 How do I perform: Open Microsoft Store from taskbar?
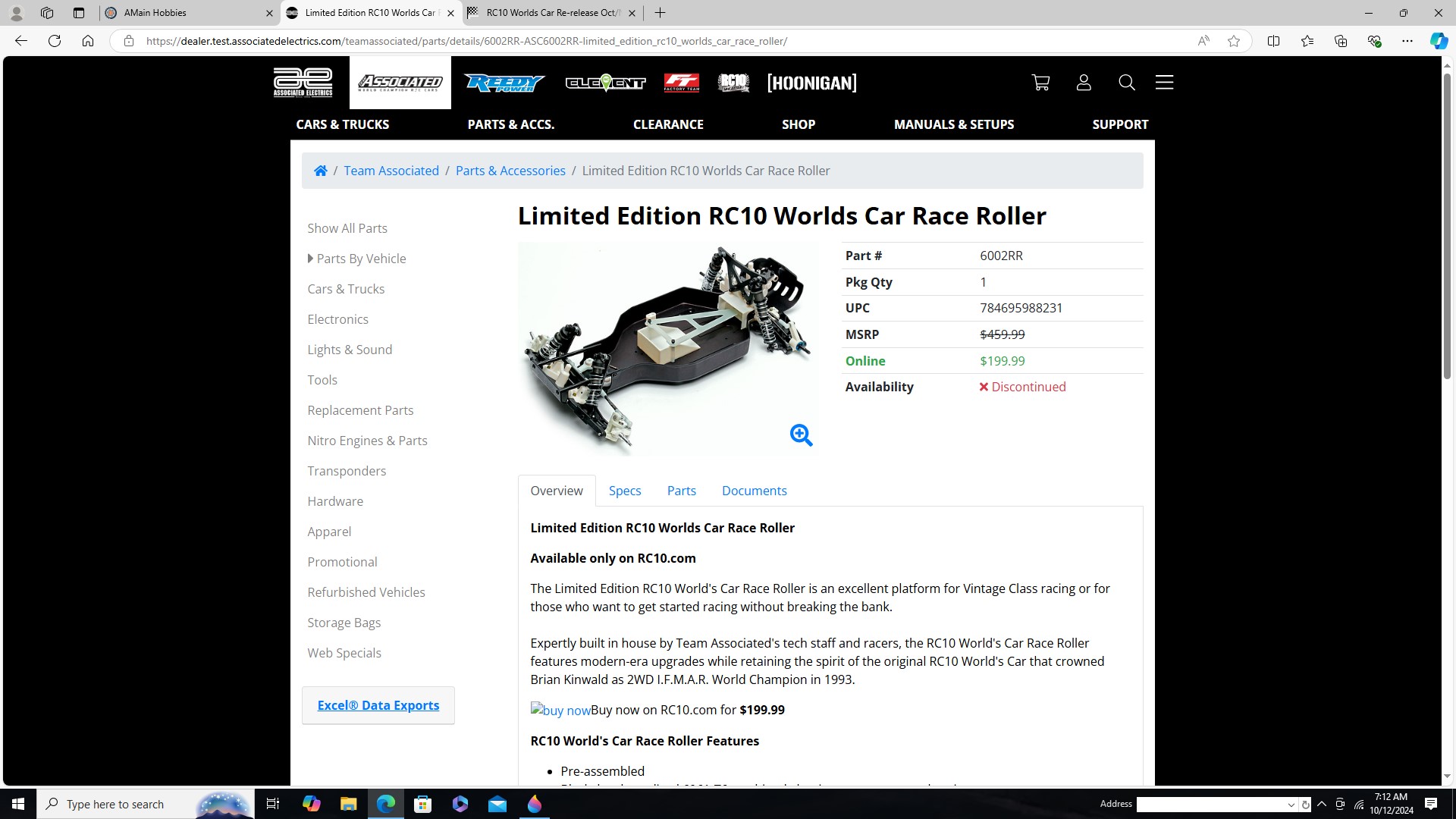[x=423, y=804]
